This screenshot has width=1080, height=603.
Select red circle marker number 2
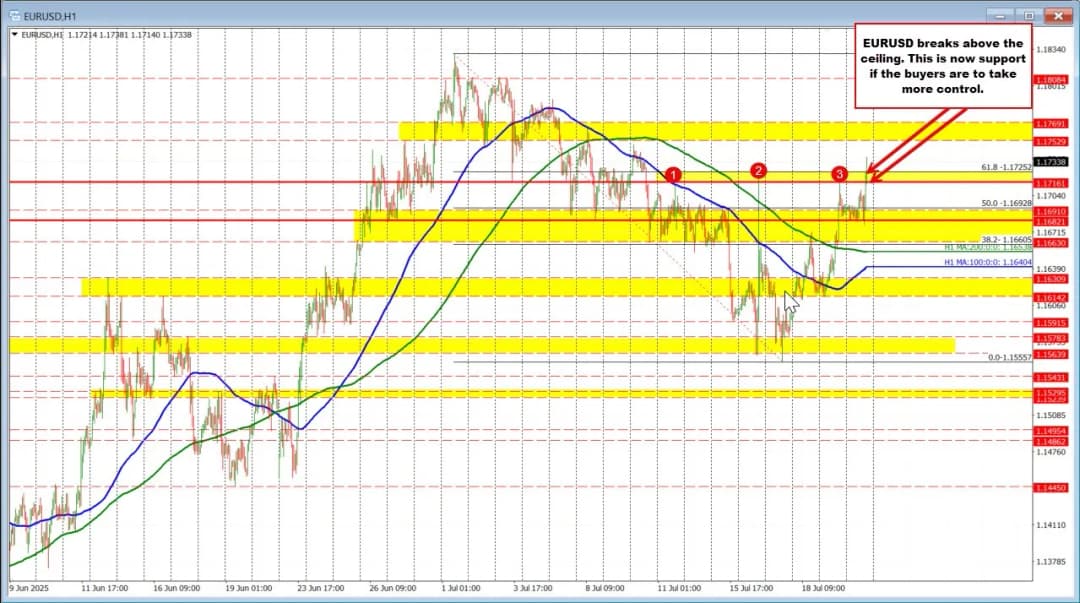pos(759,171)
